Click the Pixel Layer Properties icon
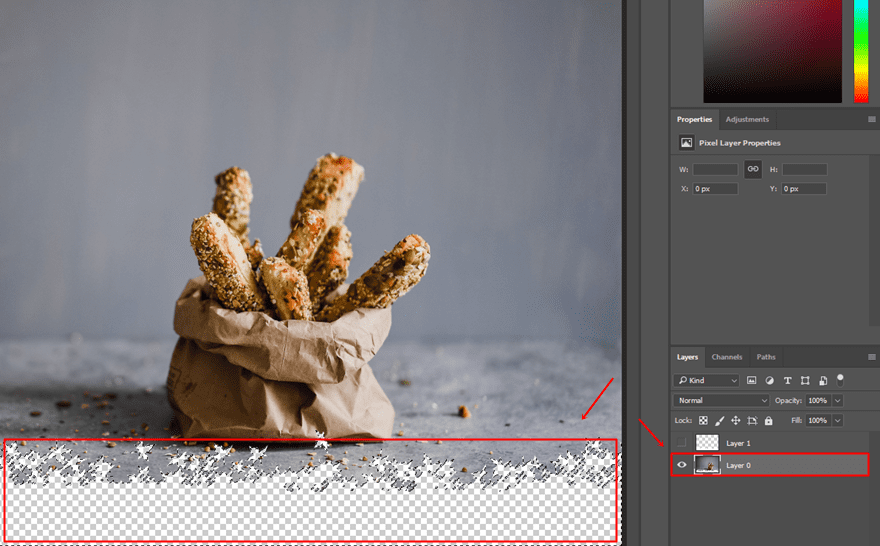Image resolution: width=880 pixels, height=546 pixels. click(x=686, y=143)
